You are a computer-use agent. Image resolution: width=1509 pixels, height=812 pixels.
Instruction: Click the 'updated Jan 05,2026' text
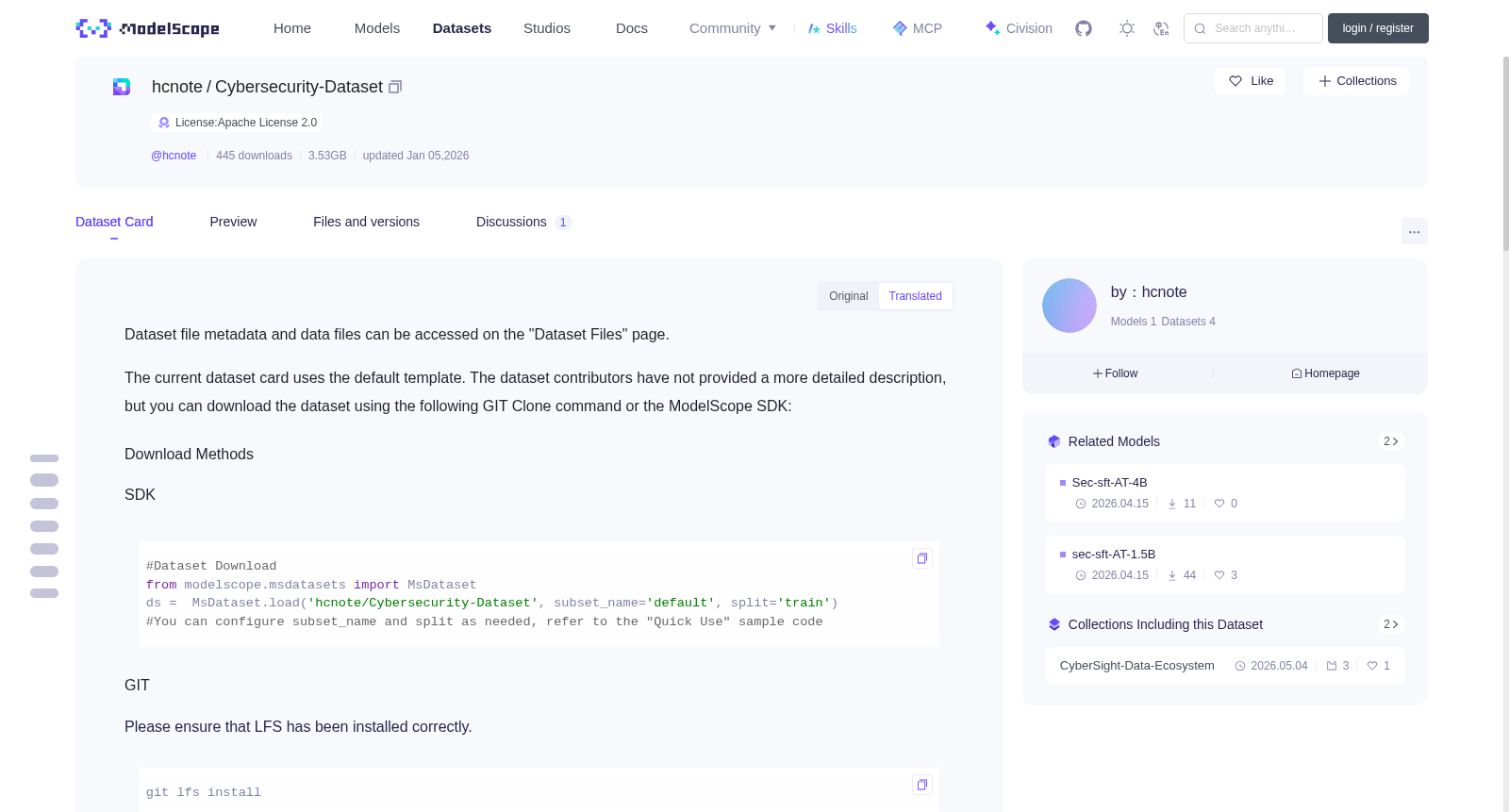click(x=416, y=156)
